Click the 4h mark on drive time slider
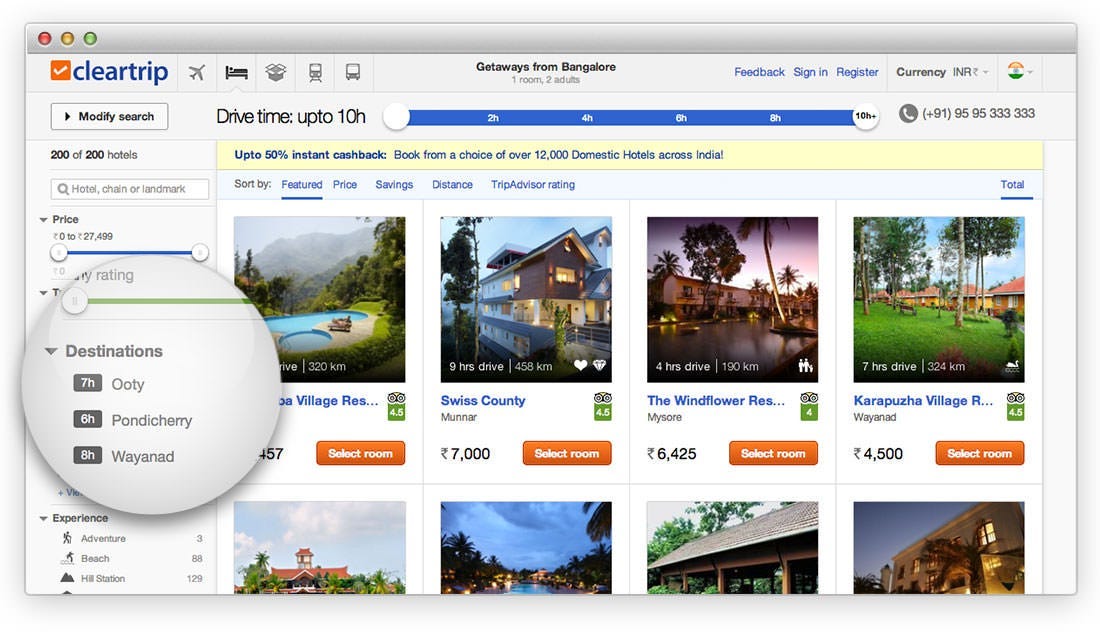This screenshot has height=632, width=1100. coord(587,118)
